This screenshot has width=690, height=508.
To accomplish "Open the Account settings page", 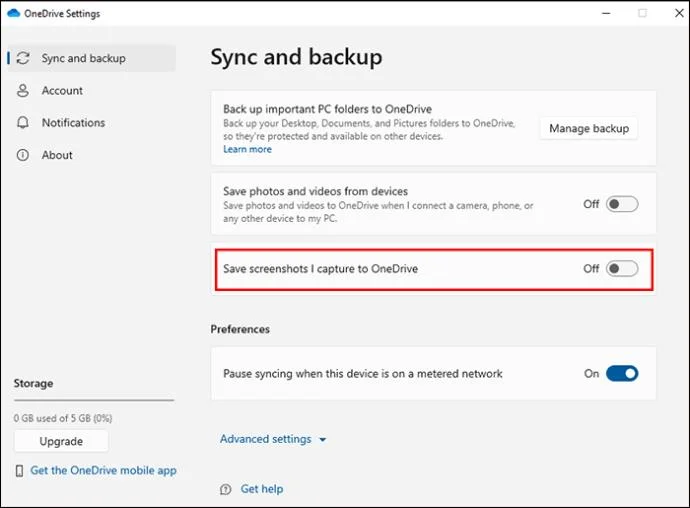I will 62,90.
